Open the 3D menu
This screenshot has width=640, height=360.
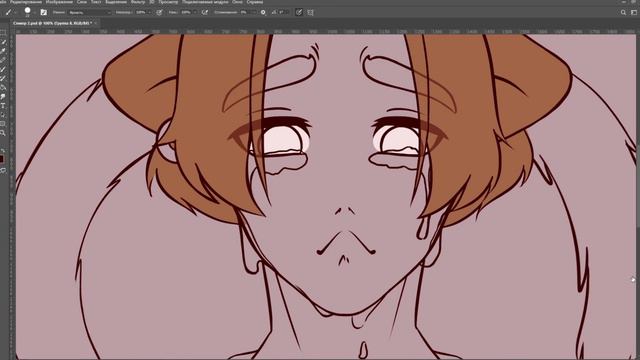tap(151, 2)
